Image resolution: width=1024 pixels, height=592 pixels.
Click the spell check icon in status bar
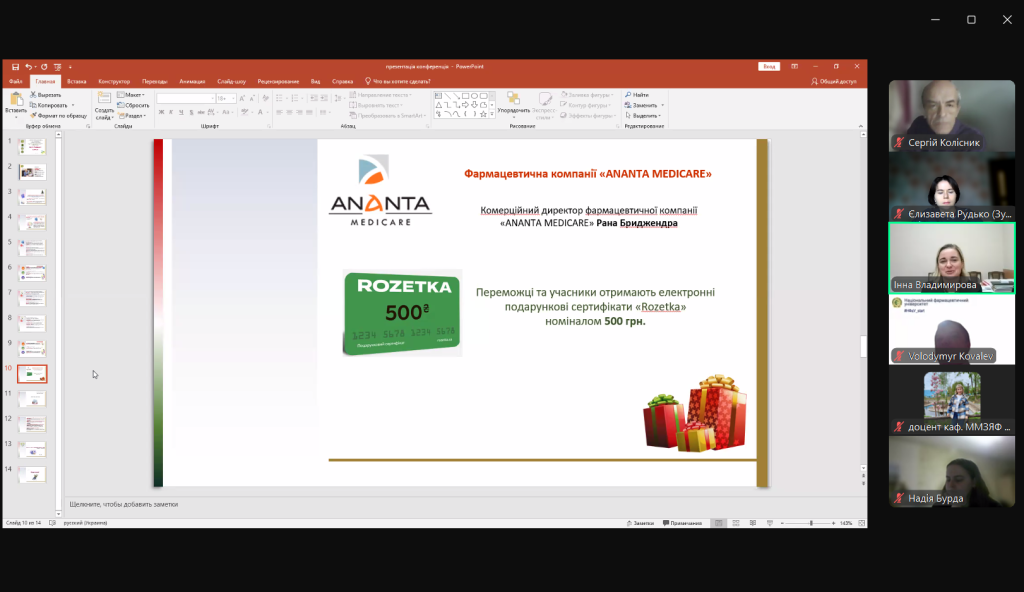(52, 523)
